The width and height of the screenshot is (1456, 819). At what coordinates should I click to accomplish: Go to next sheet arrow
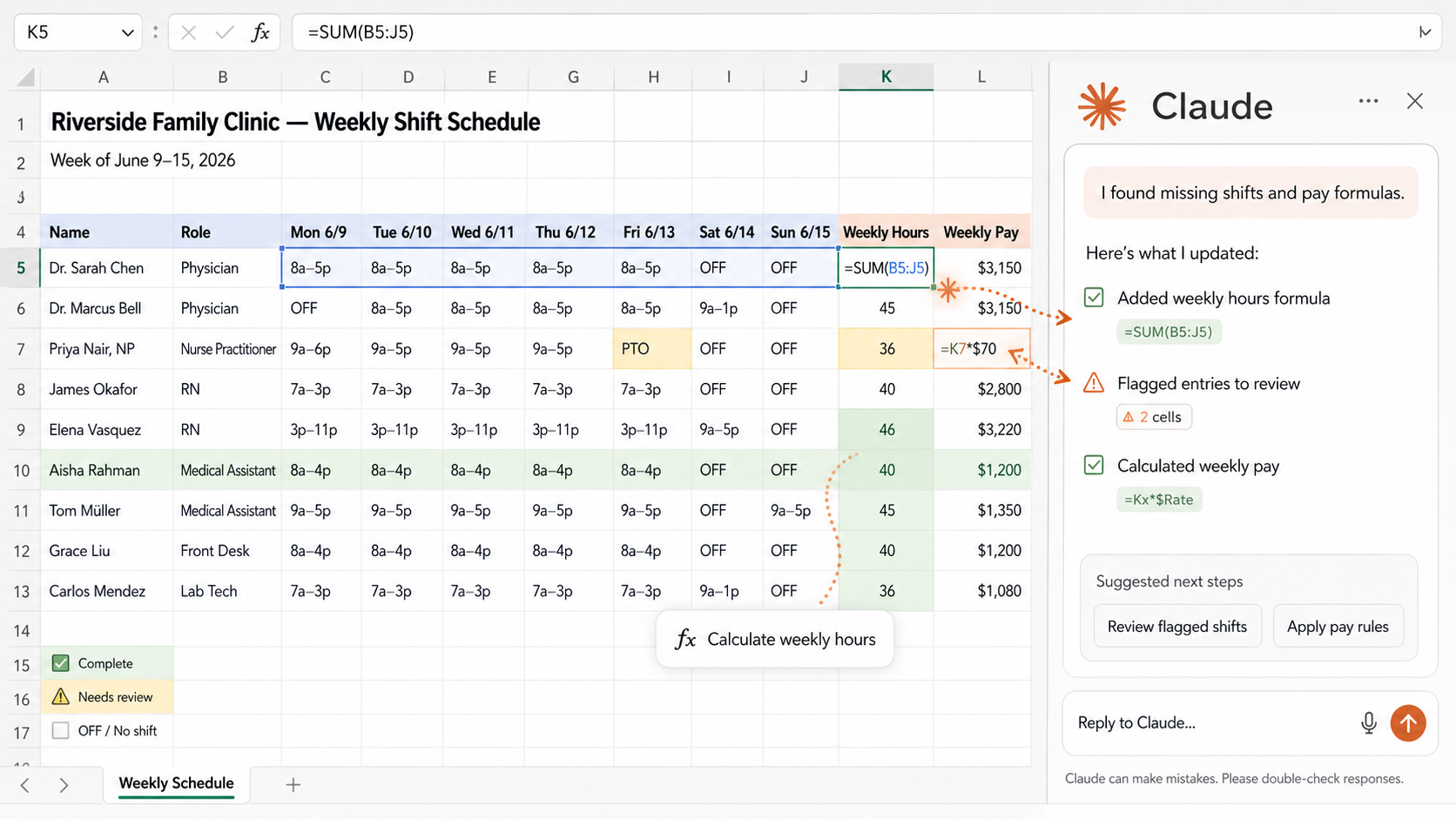[x=64, y=785]
